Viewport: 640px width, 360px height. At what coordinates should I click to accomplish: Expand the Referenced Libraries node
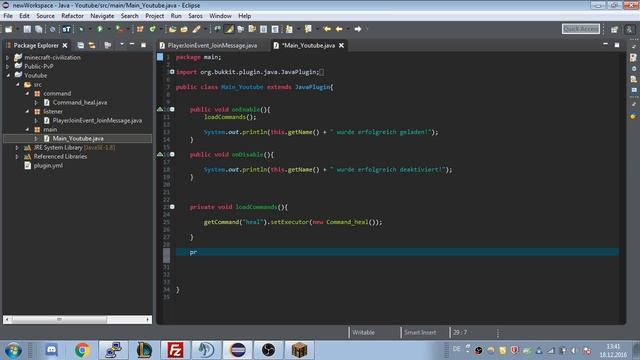[x=17, y=156]
